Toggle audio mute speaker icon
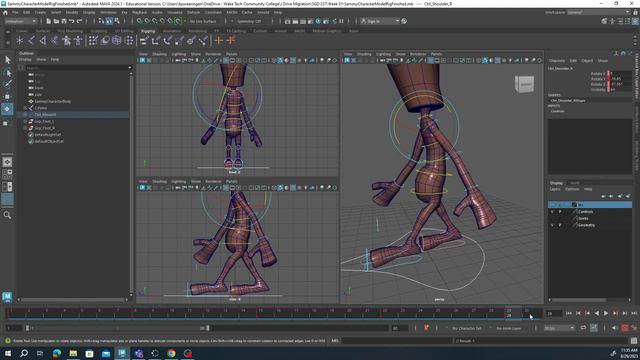The width and height of the screenshot is (640, 360). [614, 328]
